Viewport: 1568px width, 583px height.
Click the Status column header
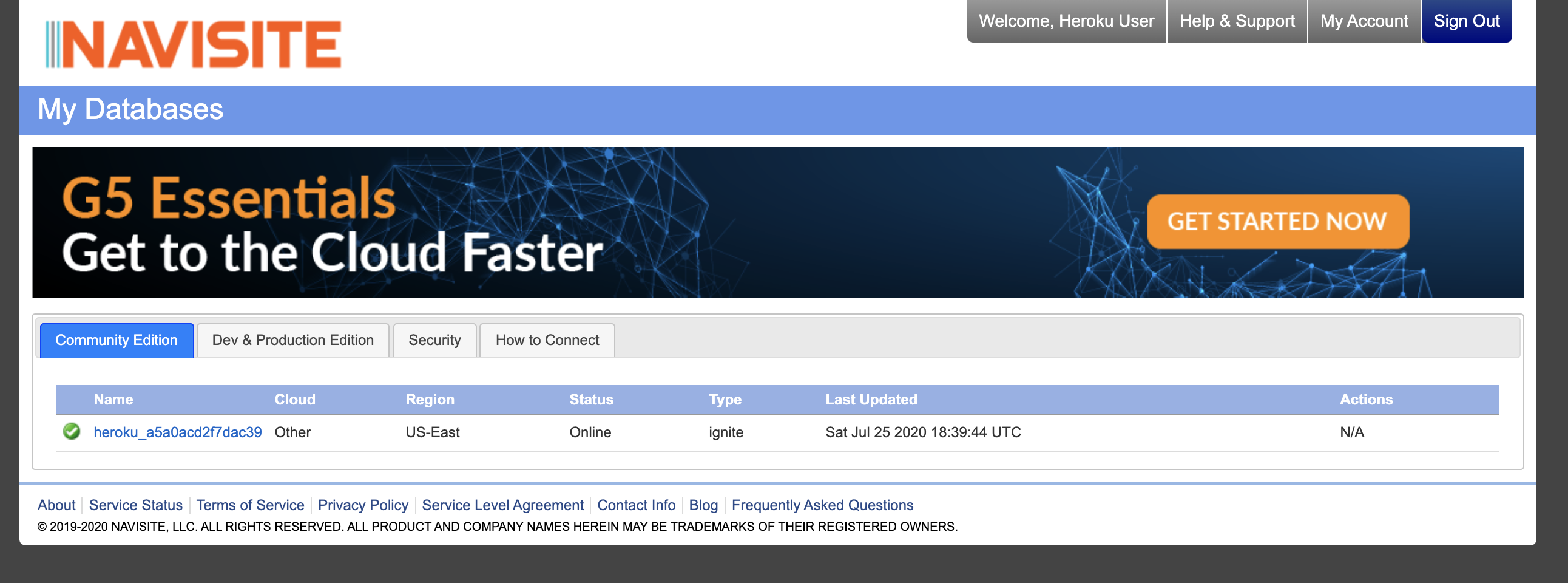[x=591, y=400]
